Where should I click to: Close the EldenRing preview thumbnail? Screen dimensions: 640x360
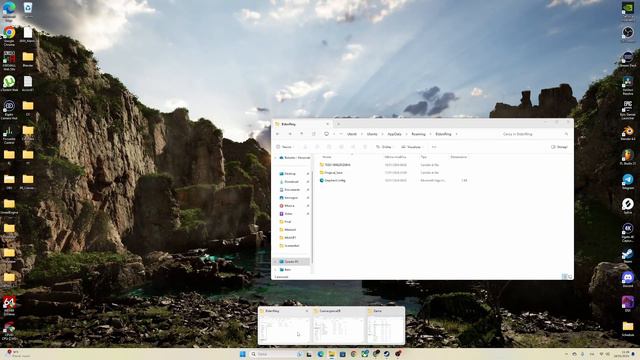tap(307, 311)
